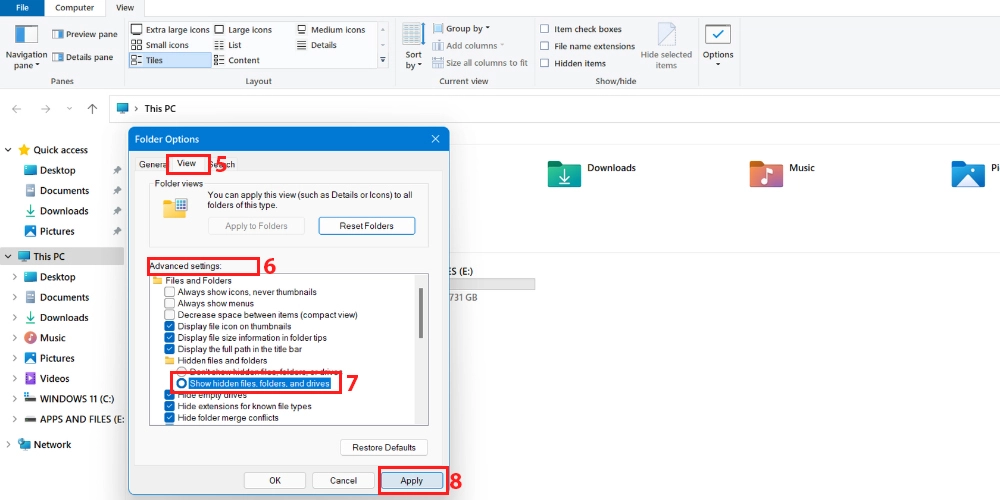Viewport: 1000px width, 500px height.
Task: Click Size all columns to fit
Action: (480, 63)
